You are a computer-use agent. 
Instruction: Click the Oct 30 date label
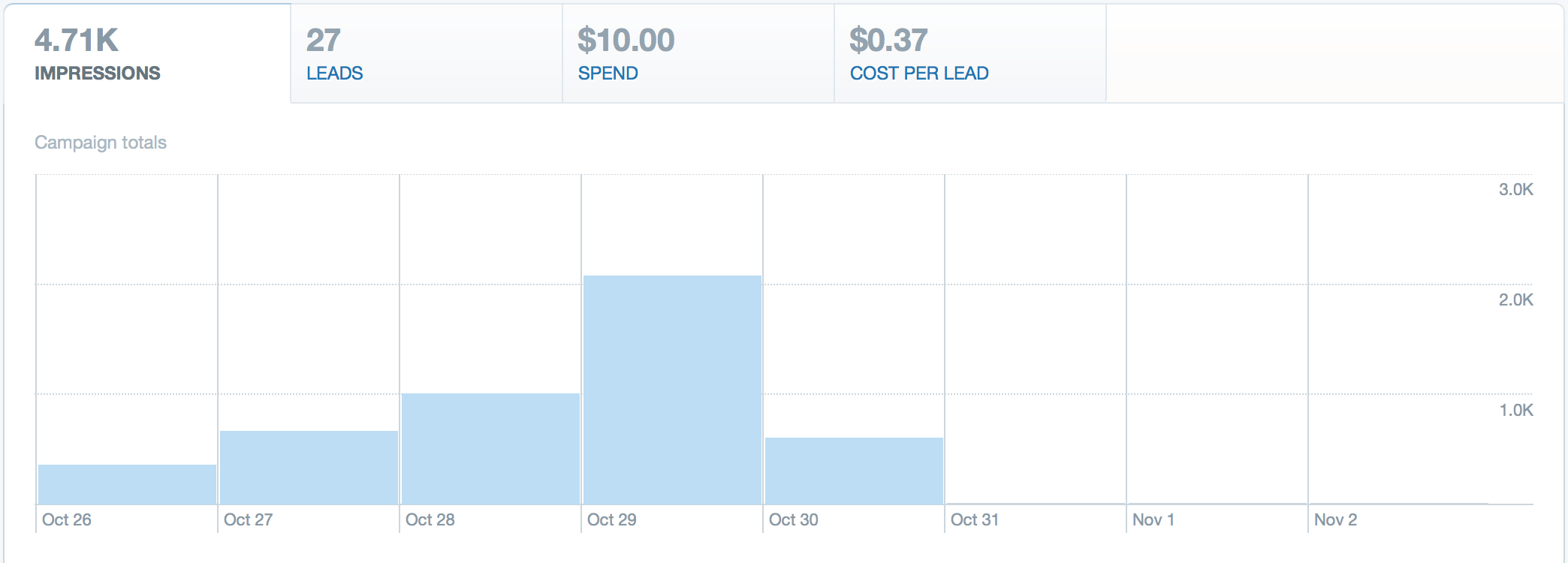[x=794, y=519]
